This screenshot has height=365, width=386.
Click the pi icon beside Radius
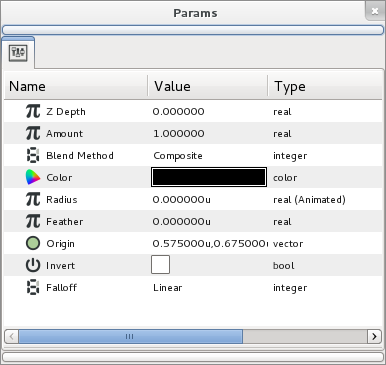point(33,199)
